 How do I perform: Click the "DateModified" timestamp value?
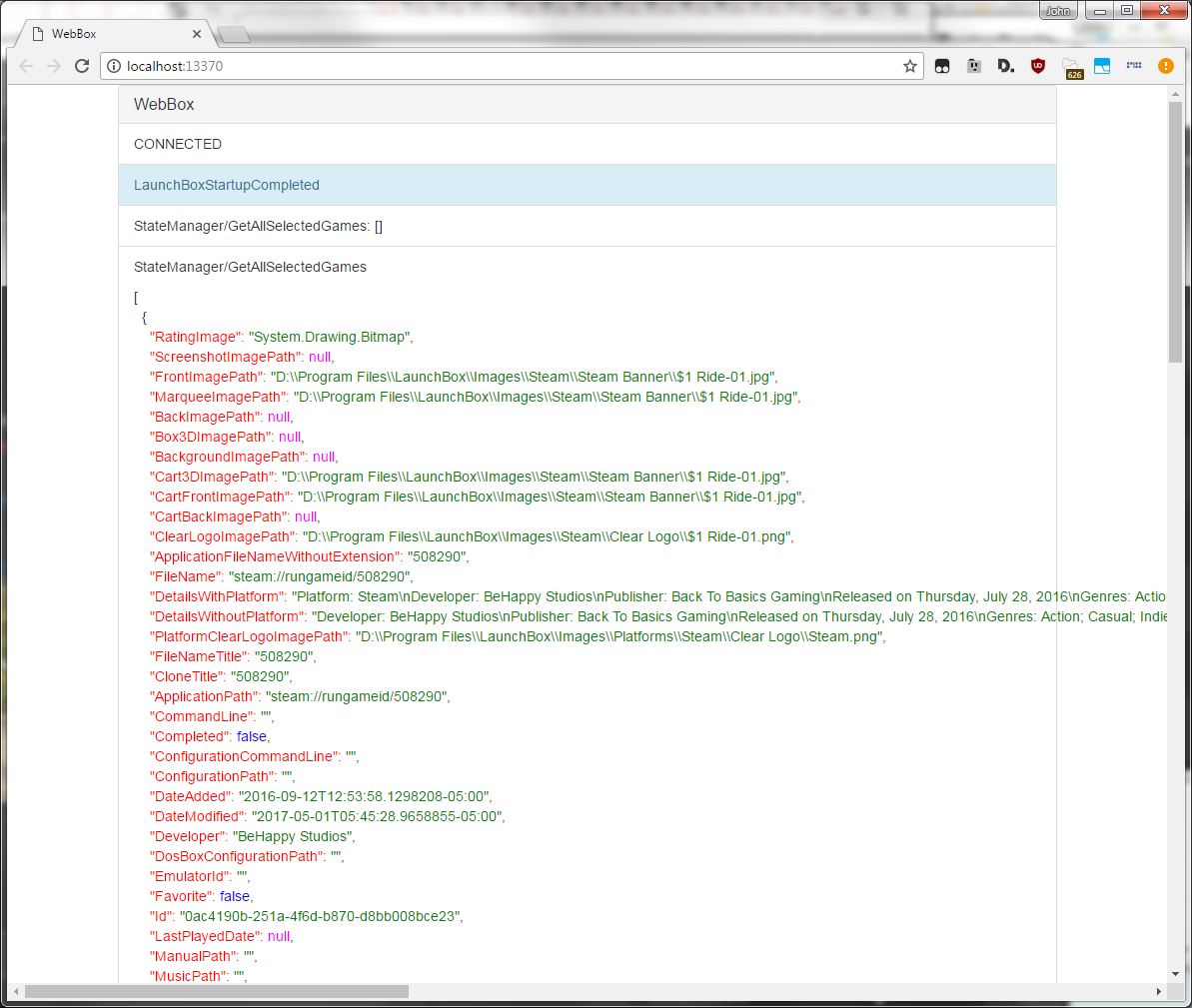point(377,816)
